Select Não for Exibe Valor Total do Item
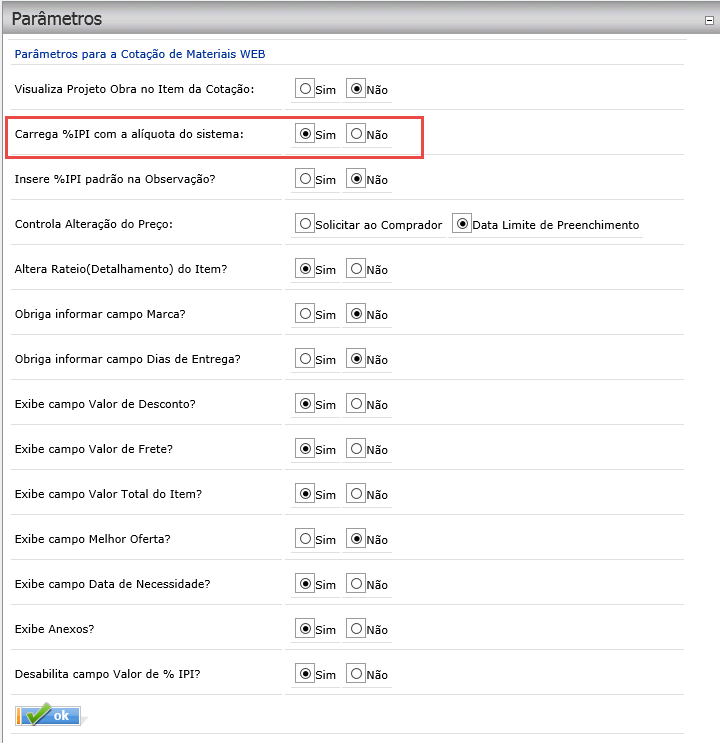Image resolution: width=720 pixels, height=743 pixels. point(356,494)
